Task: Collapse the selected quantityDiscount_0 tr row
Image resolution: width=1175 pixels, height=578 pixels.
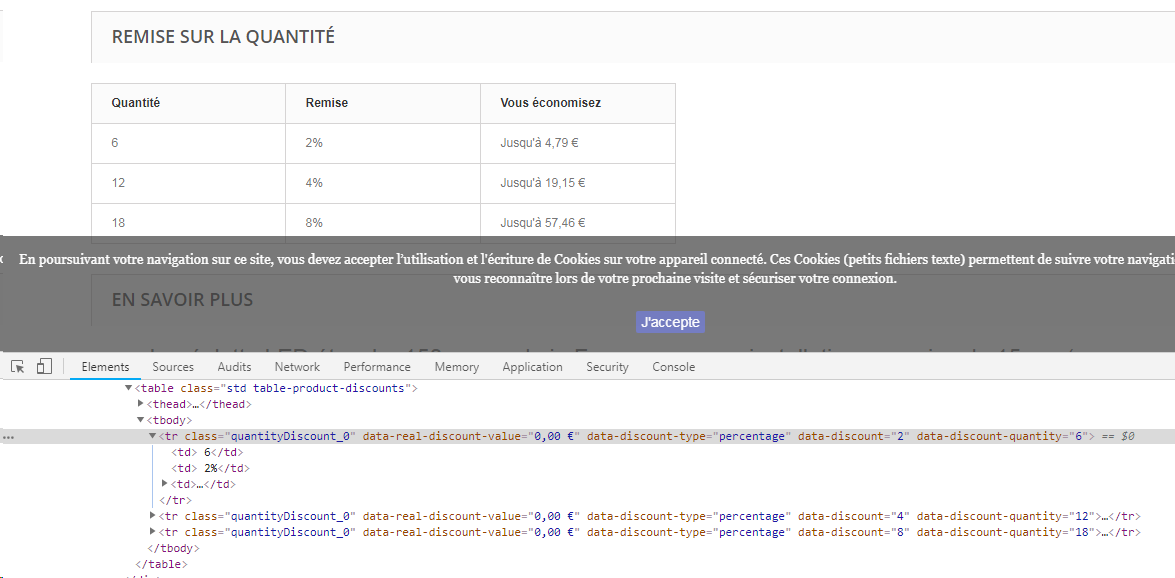Action: tap(152, 436)
